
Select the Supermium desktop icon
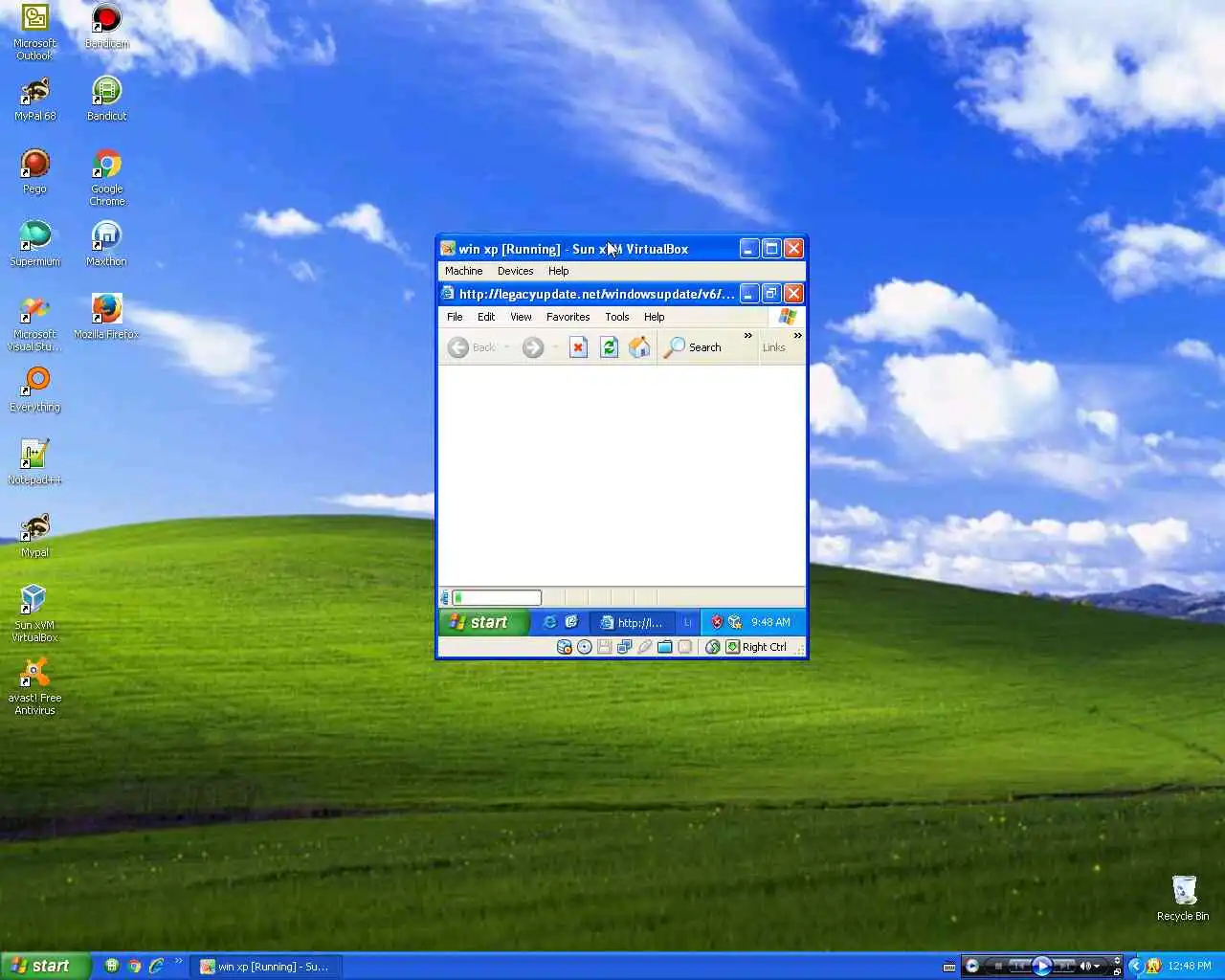[34, 244]
